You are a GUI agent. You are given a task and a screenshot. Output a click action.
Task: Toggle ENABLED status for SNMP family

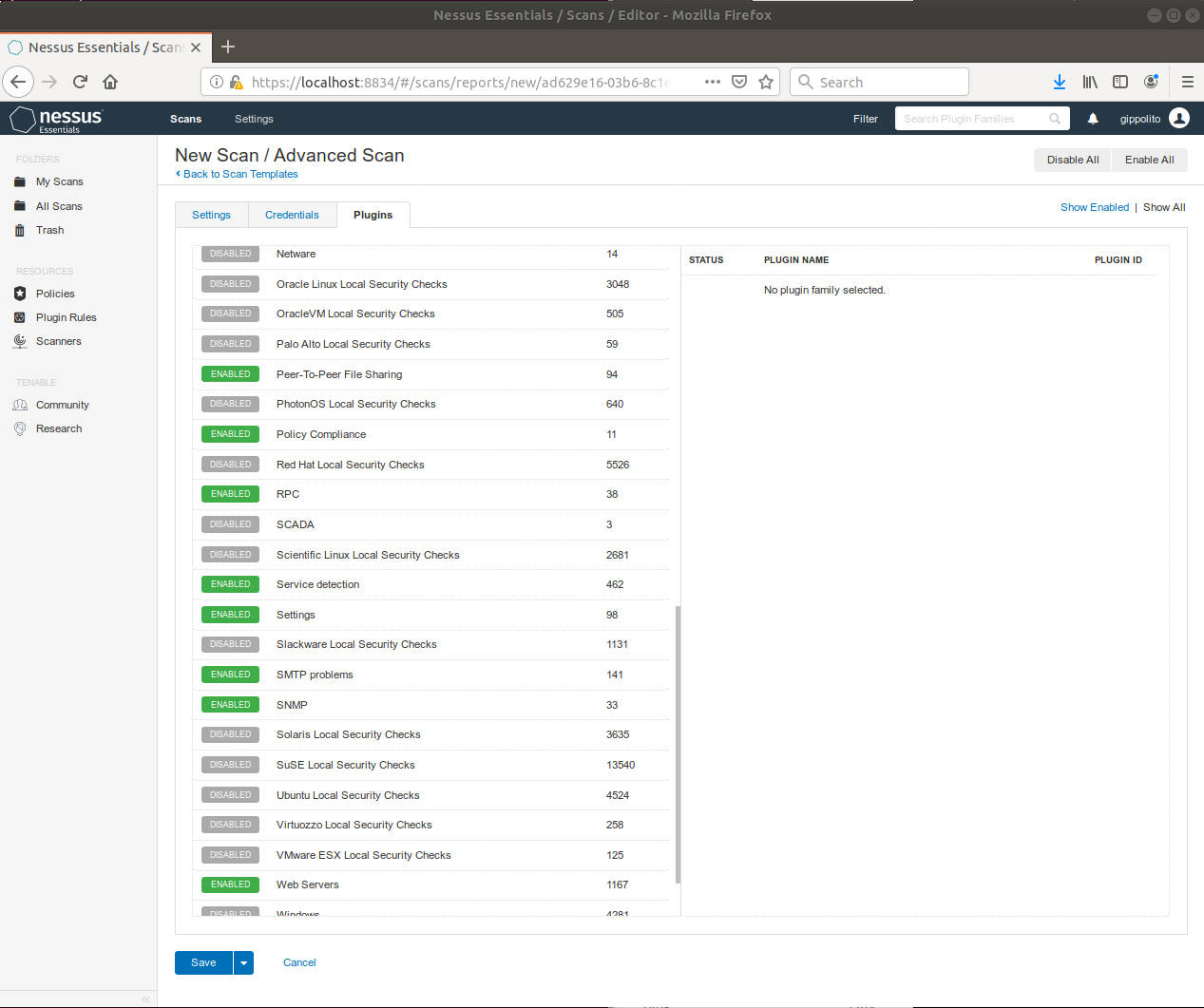(230, 705)
